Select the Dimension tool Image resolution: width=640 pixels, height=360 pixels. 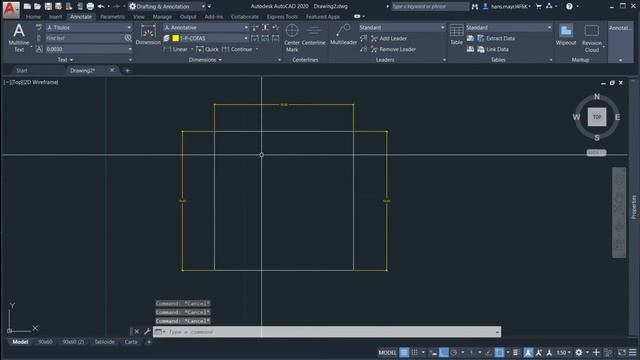click(x=148, y=35)
